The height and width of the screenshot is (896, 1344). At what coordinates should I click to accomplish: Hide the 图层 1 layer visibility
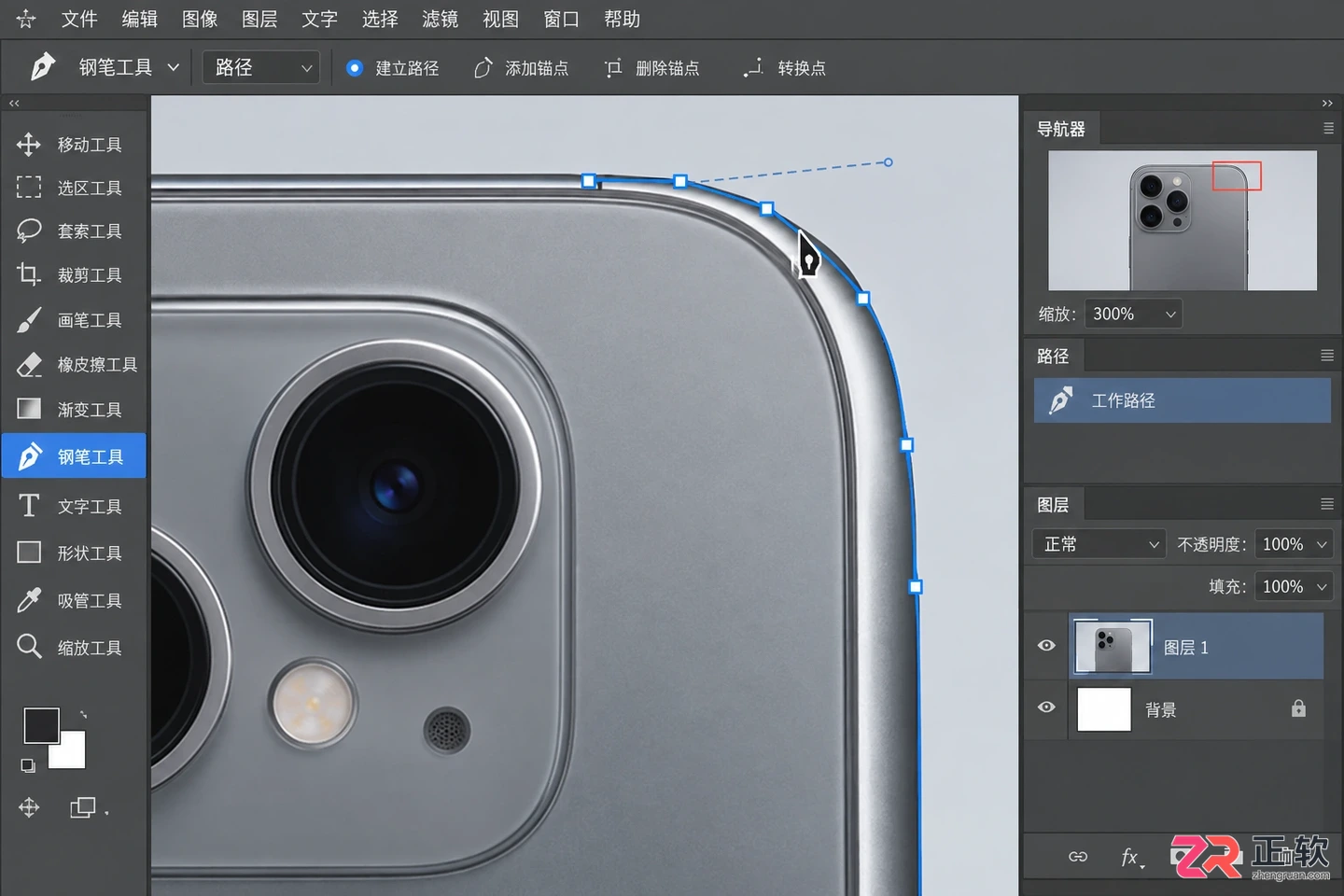[1046, 646]
